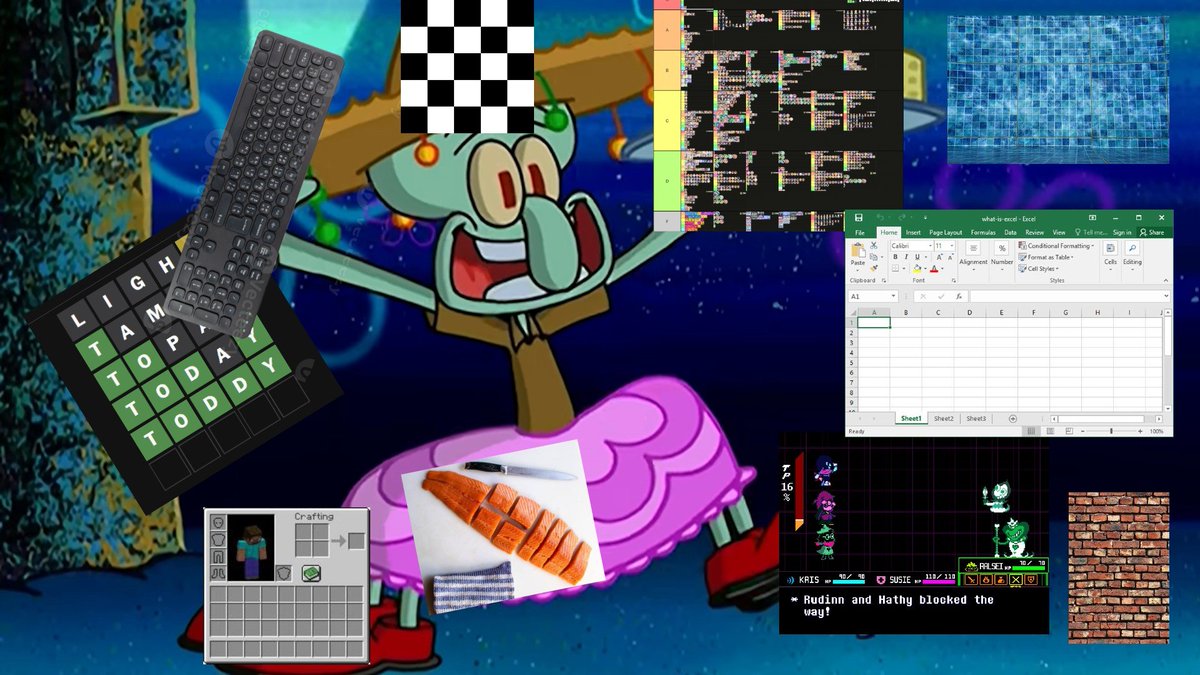Viewport: 1200px width, 675px height.
Task: Open the Customize Quick Access Toolbar dropdown
Action: click(925, 217)
